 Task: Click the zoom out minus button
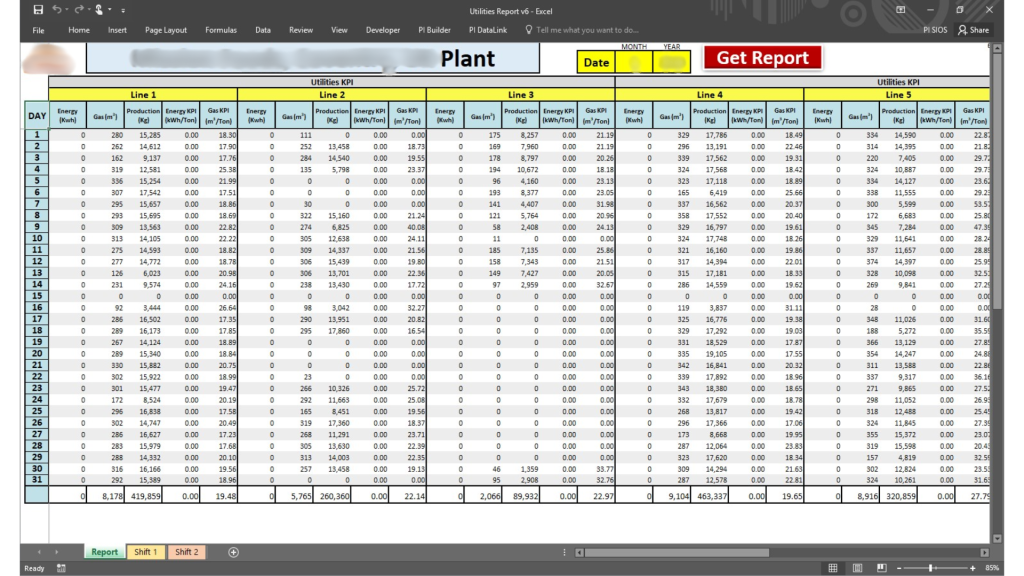[899, 568]
